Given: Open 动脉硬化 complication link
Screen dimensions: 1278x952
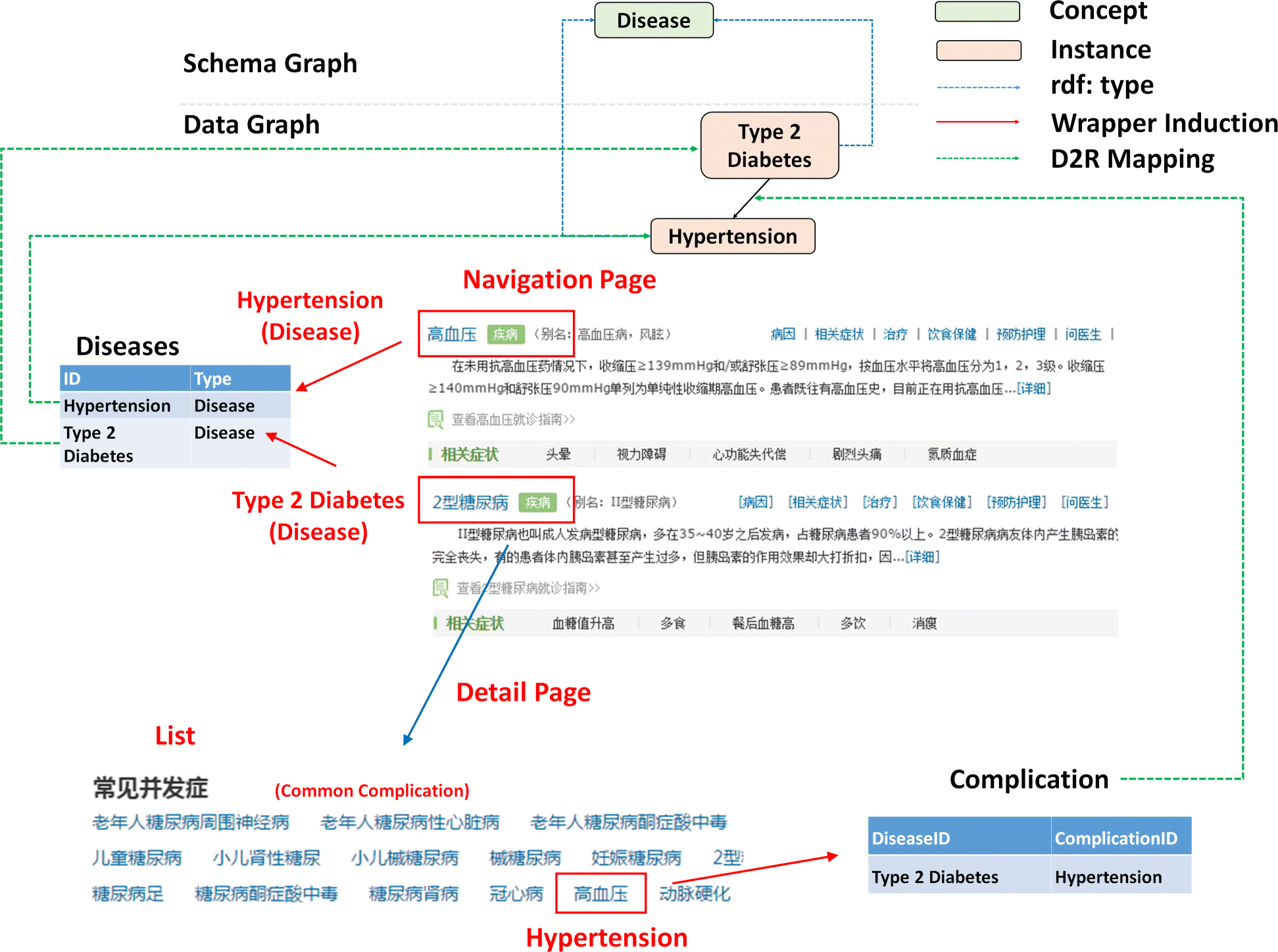Looking at the screenshot, I should 695,893.
